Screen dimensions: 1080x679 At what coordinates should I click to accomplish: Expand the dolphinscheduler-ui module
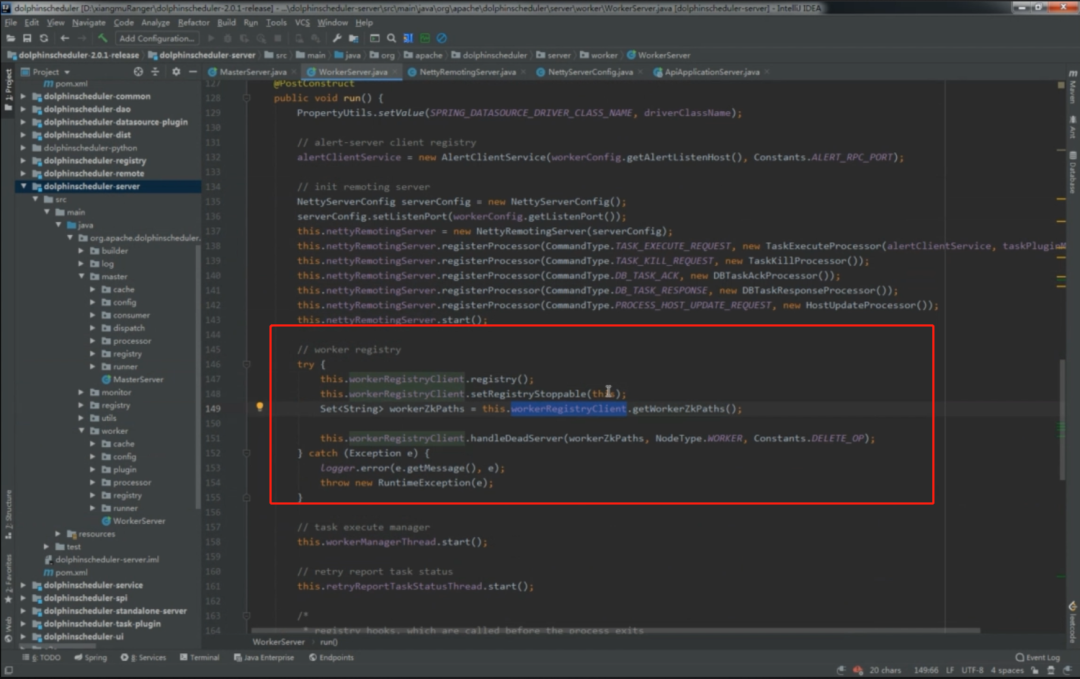click(23, 636)
